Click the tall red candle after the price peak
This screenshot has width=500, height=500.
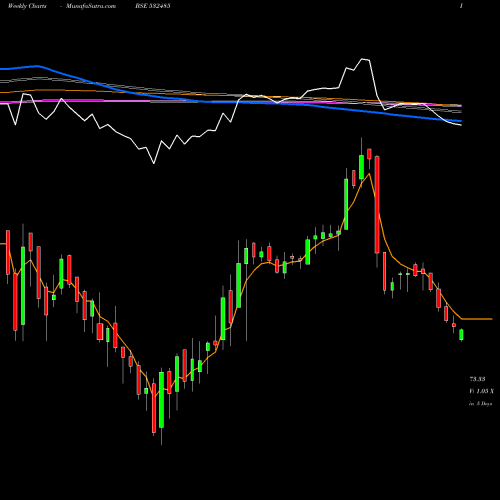coord(377,205)
